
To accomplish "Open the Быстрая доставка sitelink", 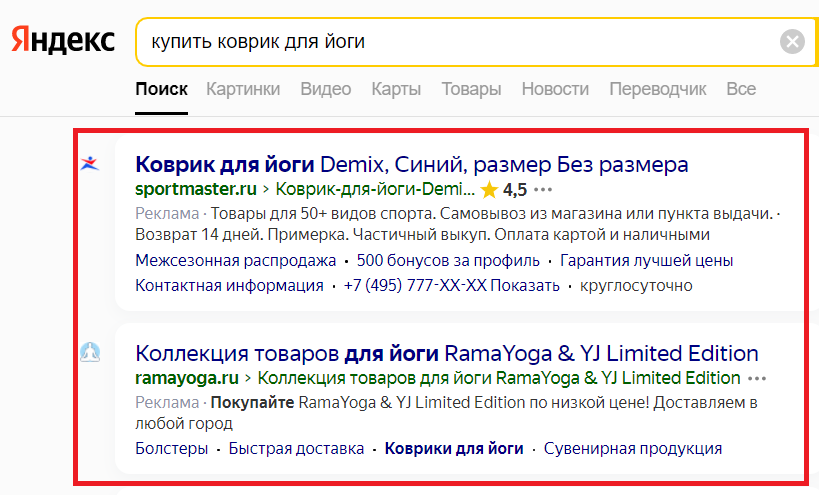I will click(296, 449).
